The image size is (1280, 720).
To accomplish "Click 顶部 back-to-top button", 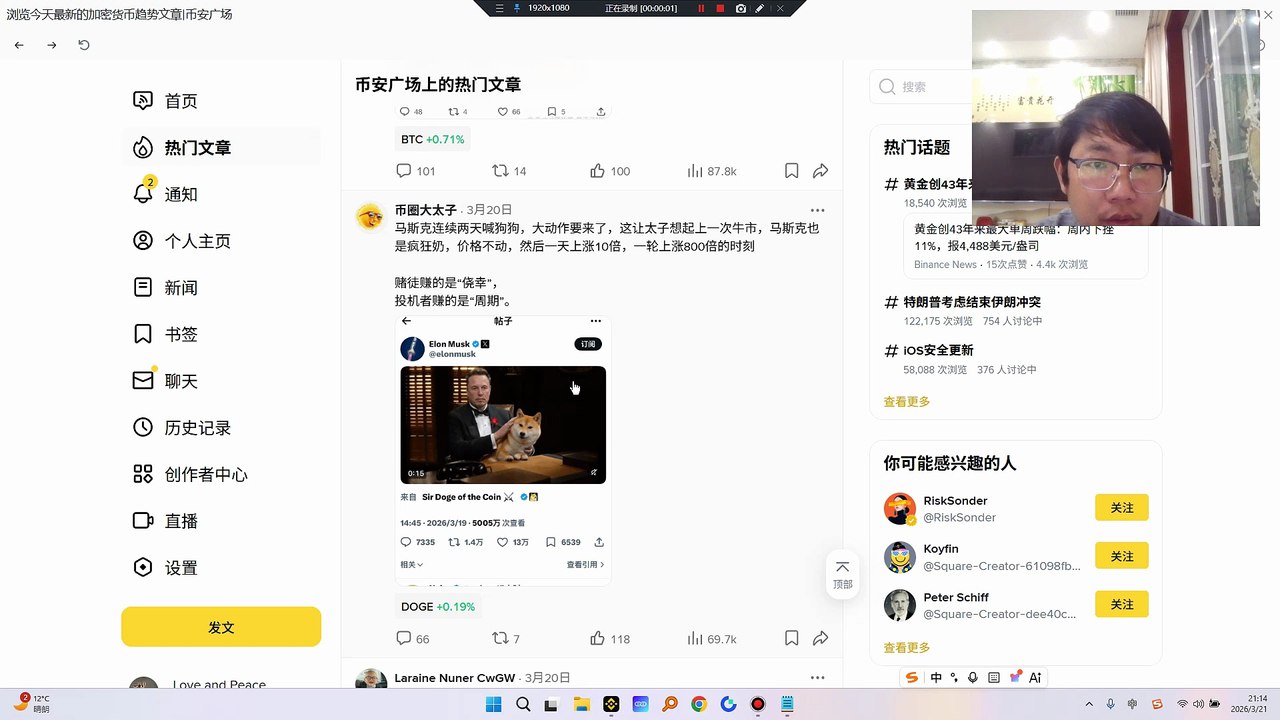I will tap(842, 575).
